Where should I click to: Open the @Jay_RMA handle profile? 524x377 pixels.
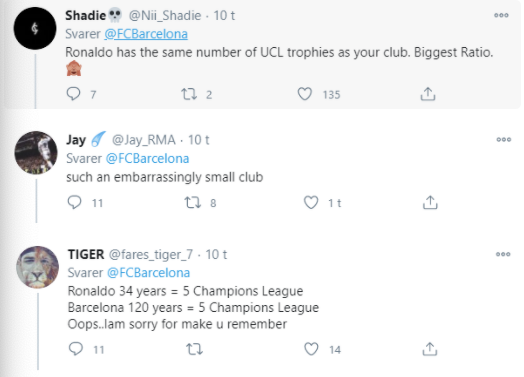[x=144, y=140]
